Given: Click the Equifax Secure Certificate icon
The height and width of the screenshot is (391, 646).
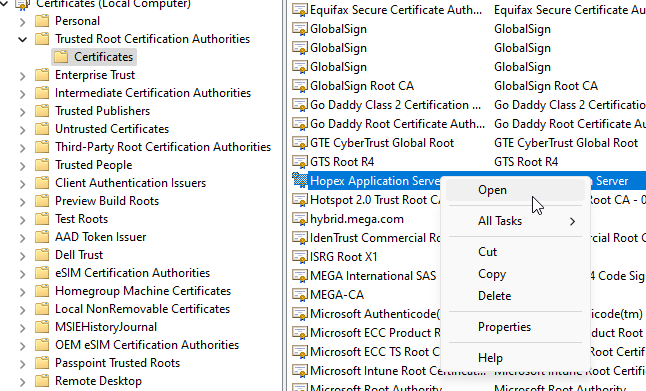Looking at the screenshot, I should pos(300,10).
